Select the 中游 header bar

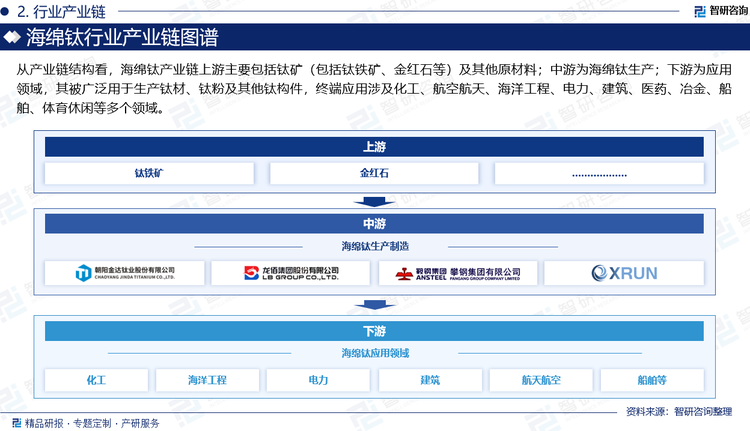[375, 224]
